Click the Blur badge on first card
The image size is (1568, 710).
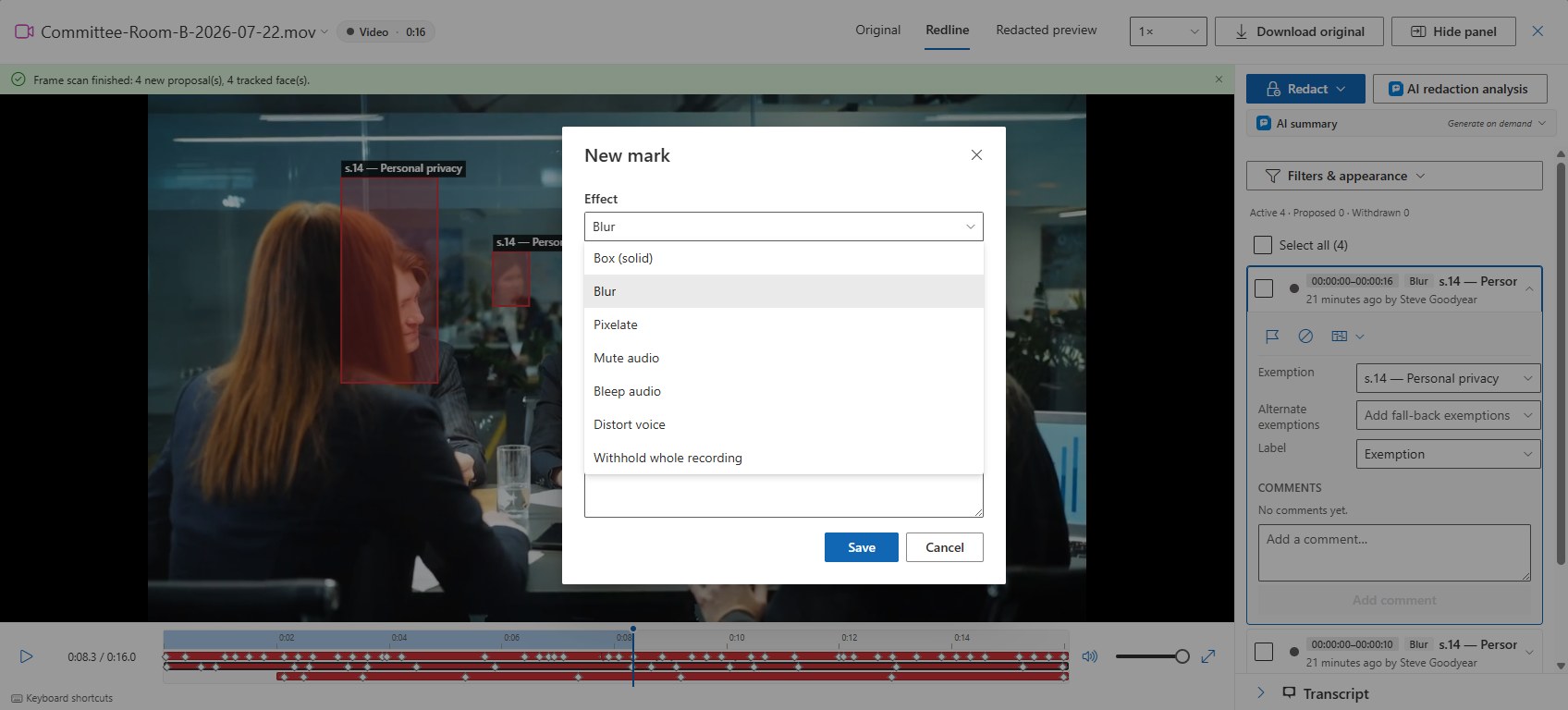pos(1418,281)
